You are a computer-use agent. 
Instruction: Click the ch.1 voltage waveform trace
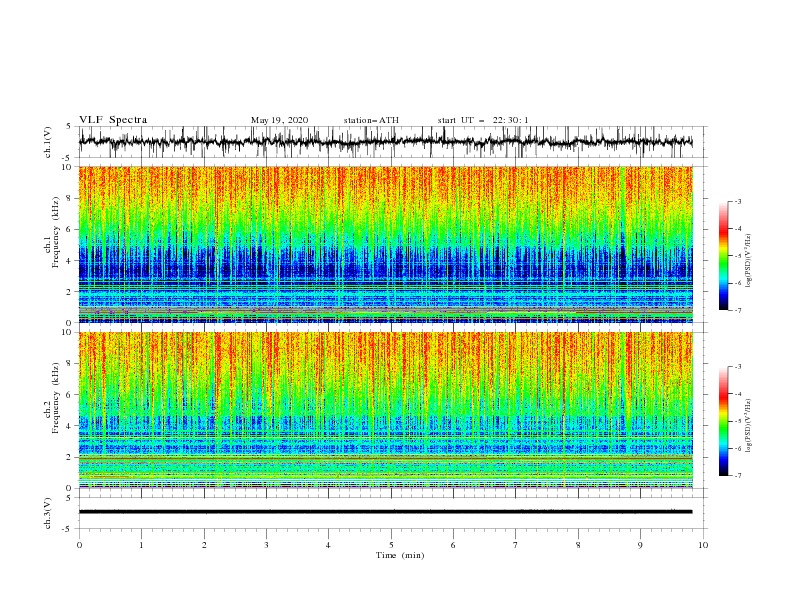pos(385,142)
